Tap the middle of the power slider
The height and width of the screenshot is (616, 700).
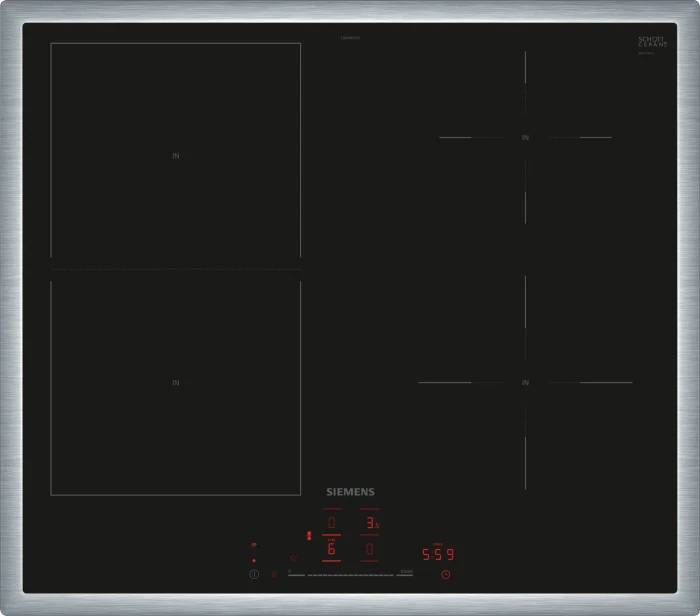coord(350,575)
